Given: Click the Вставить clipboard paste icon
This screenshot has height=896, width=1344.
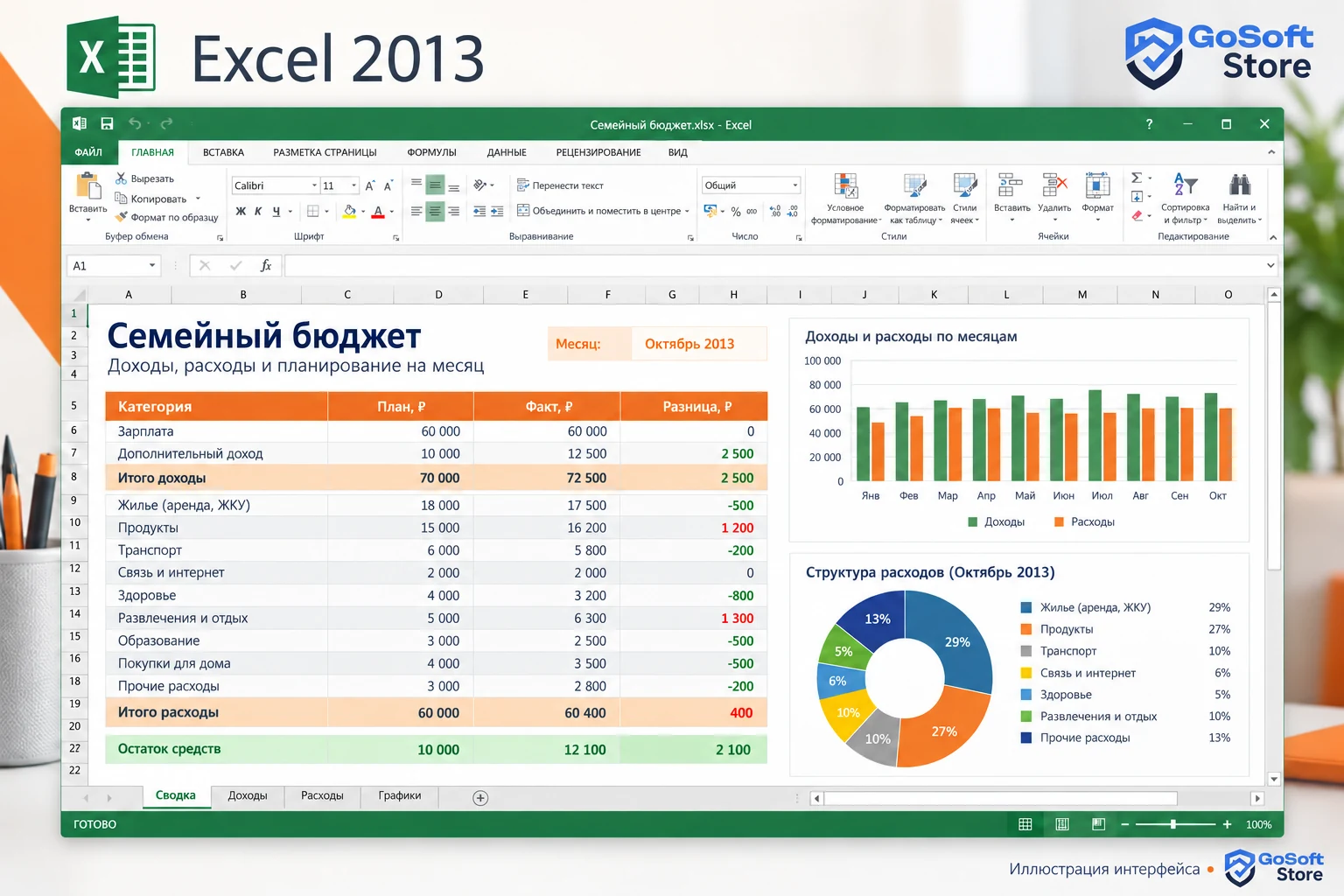Looking at the screenshot, I should click(88, 185).
